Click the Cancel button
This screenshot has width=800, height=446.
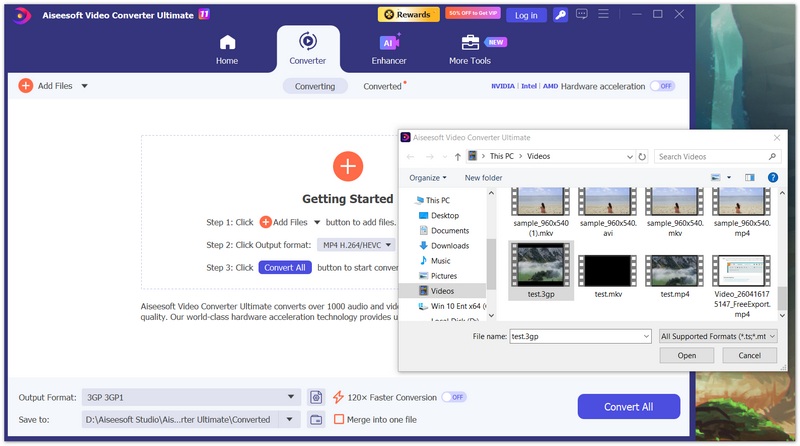coord(749,356)
